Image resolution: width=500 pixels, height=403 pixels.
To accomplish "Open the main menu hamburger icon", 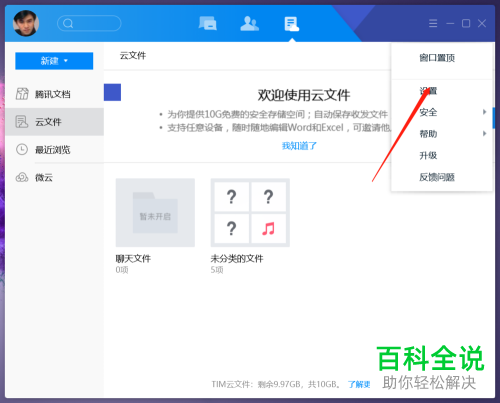I will 433,23.
